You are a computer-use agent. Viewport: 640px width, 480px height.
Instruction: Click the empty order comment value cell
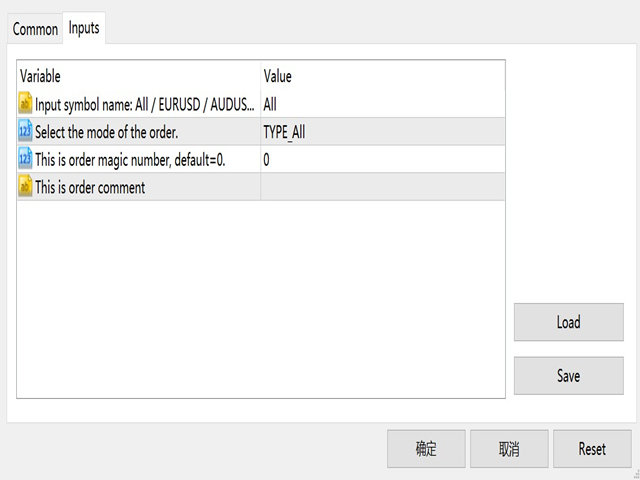[382, 187]
